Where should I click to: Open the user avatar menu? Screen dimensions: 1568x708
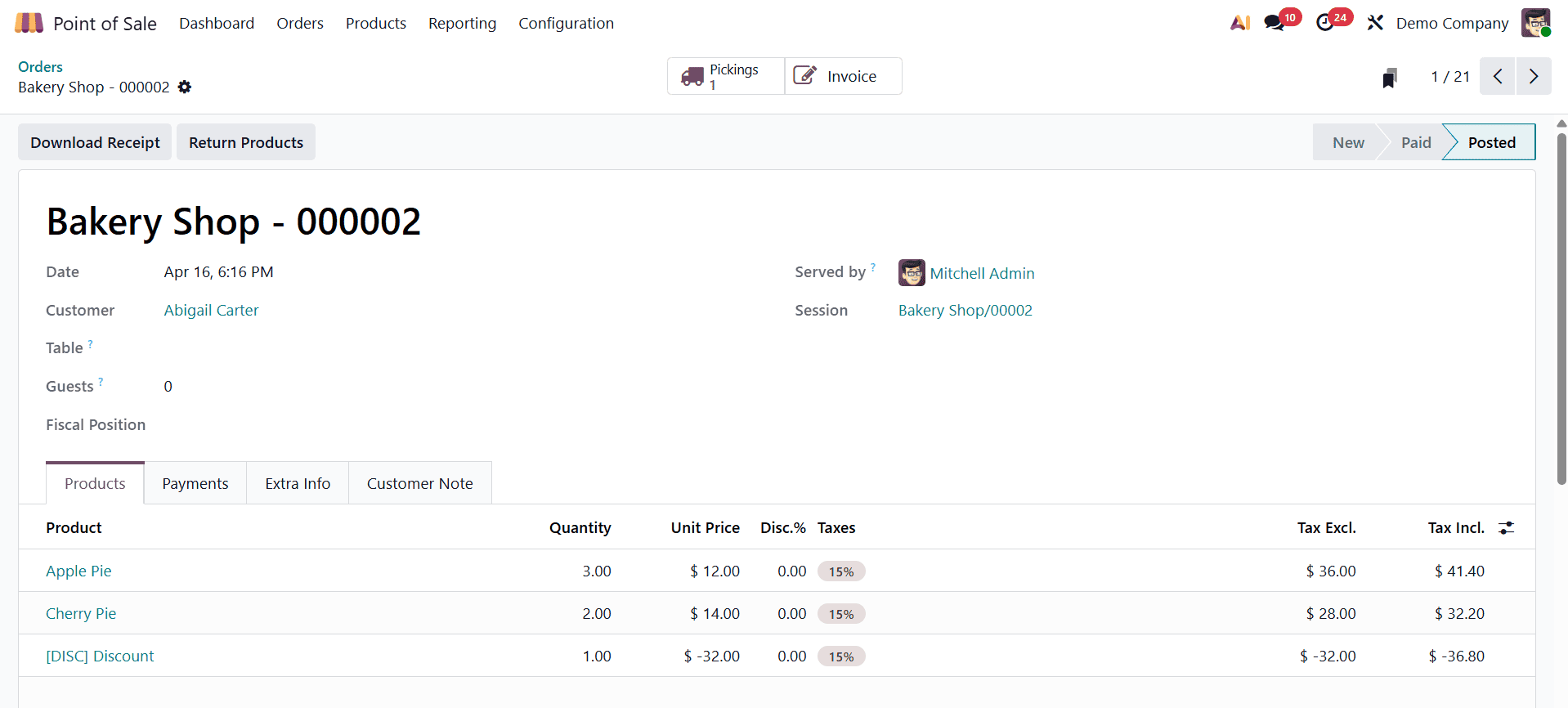point(1535,23)
